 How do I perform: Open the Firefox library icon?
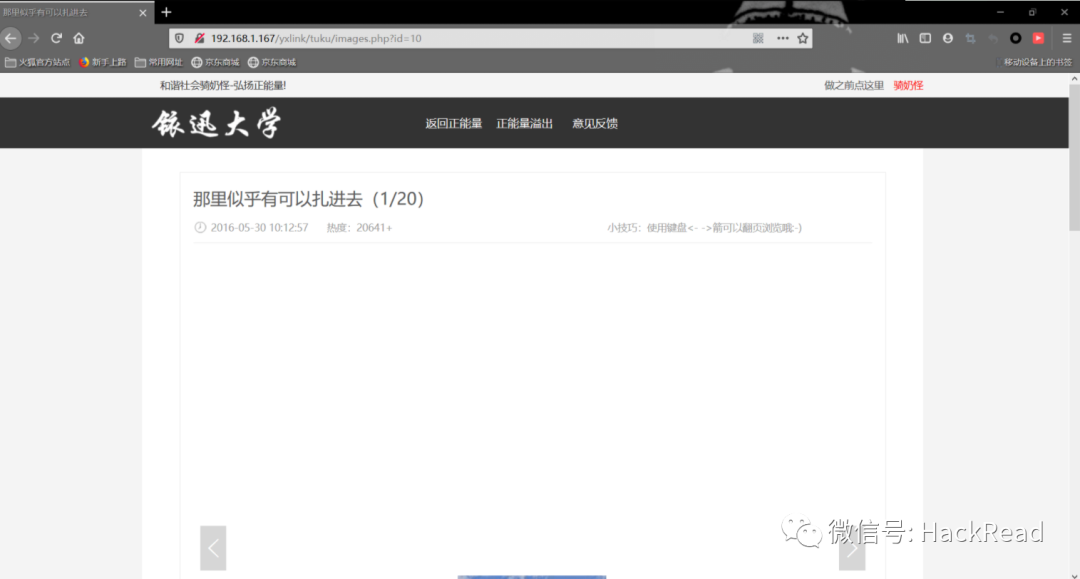coord(903,38)
